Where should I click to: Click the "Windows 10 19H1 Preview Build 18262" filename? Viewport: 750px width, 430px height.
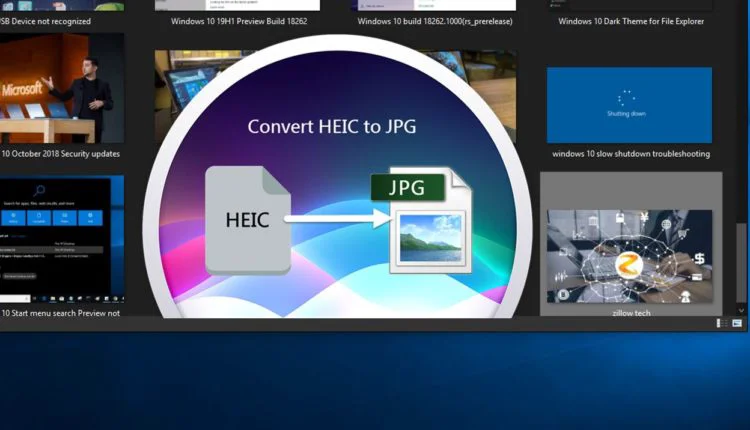click(x=239, y=21)
